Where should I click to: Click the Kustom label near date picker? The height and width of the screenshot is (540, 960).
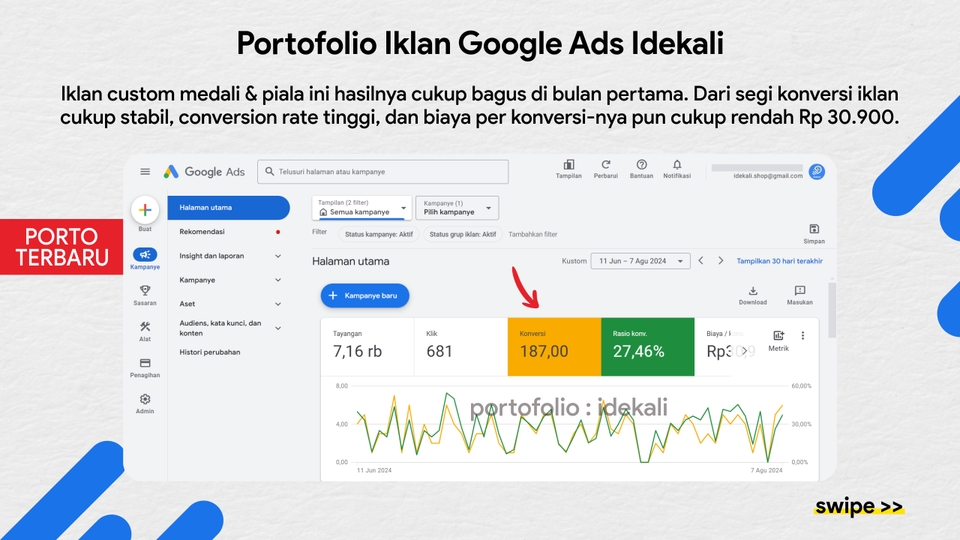tap(574, 261)
